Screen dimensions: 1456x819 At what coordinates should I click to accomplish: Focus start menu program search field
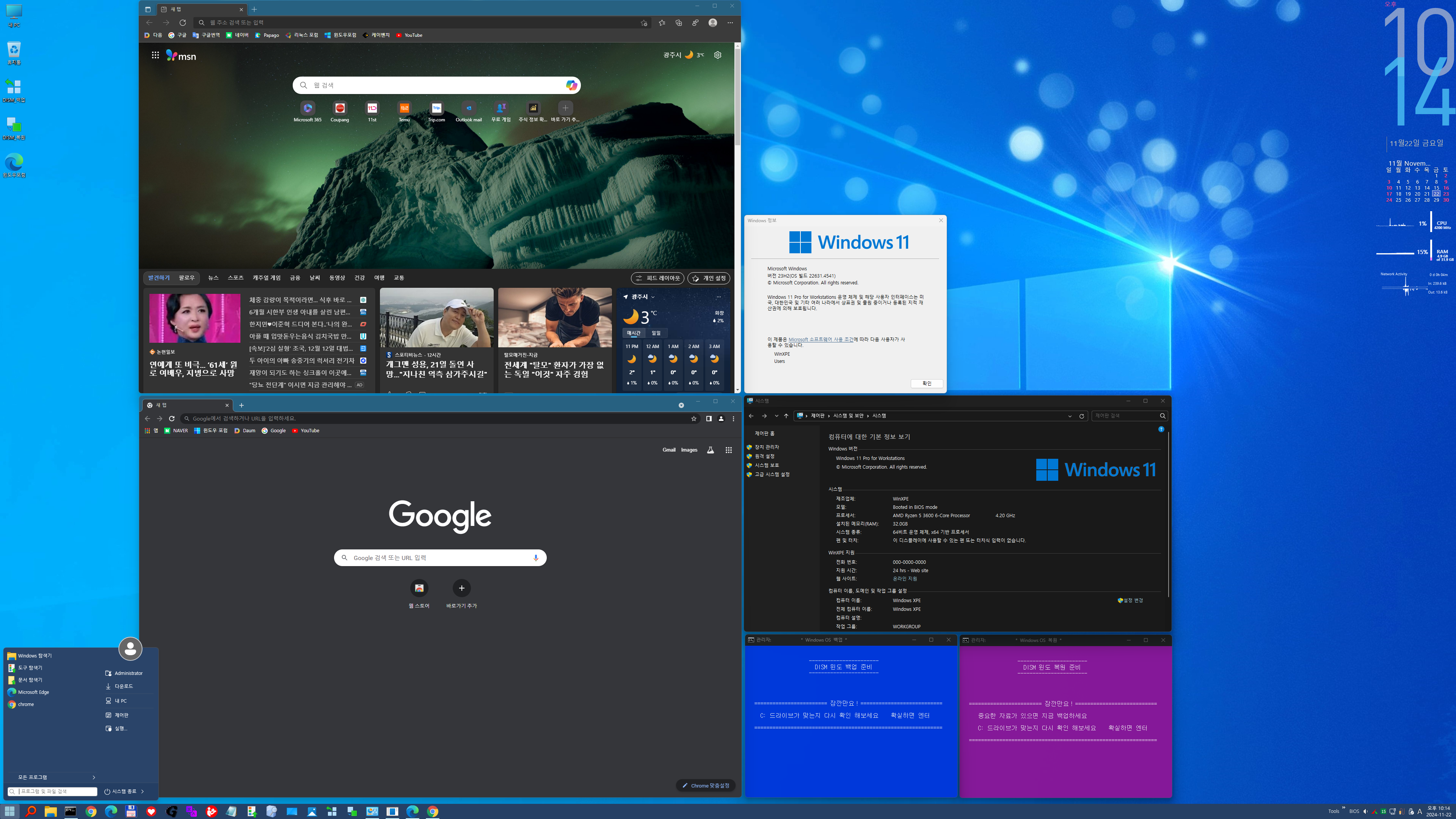click(52, 791)
